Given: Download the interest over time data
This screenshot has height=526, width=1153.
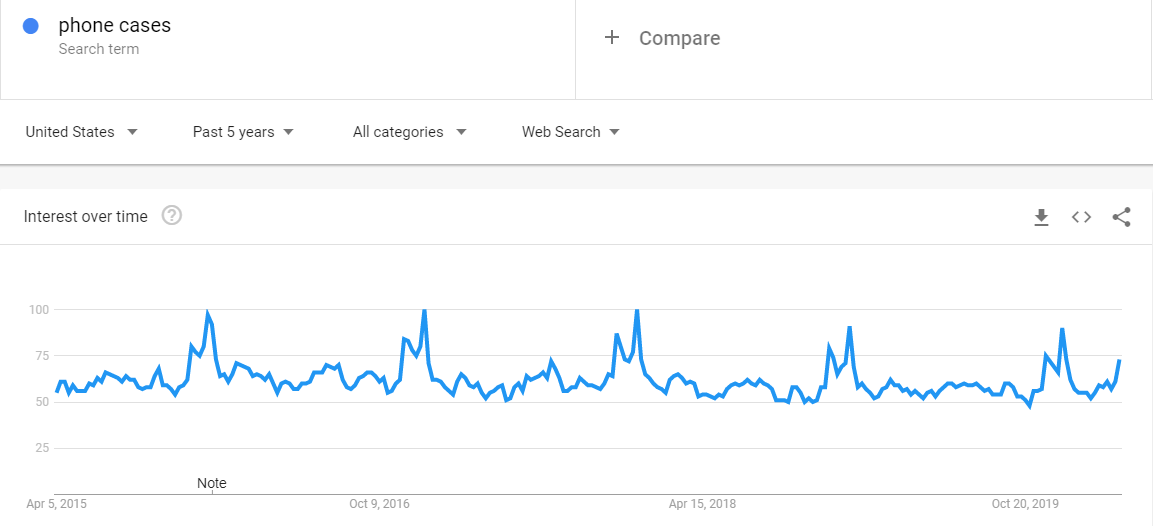Looking at the screenshot, I should pyautogui.click(x=1041, y=217).
